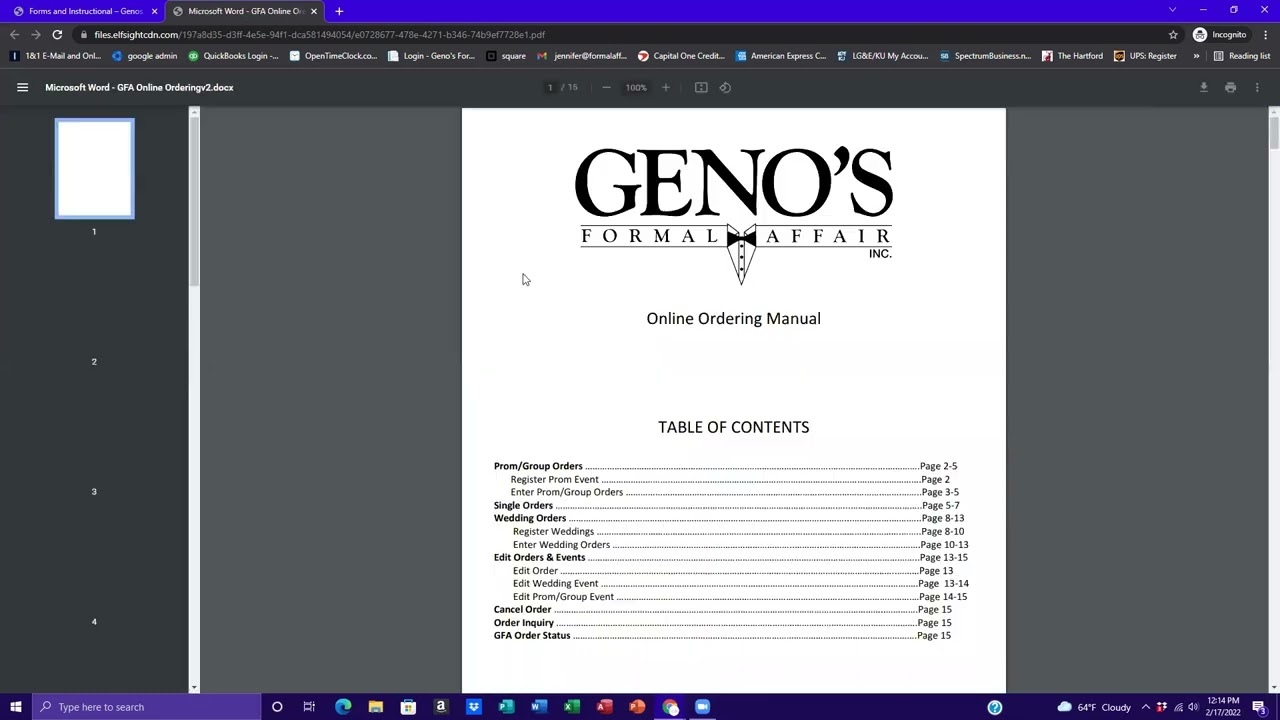
Task: Open the Reading list
Action: tap(1242, 56)
